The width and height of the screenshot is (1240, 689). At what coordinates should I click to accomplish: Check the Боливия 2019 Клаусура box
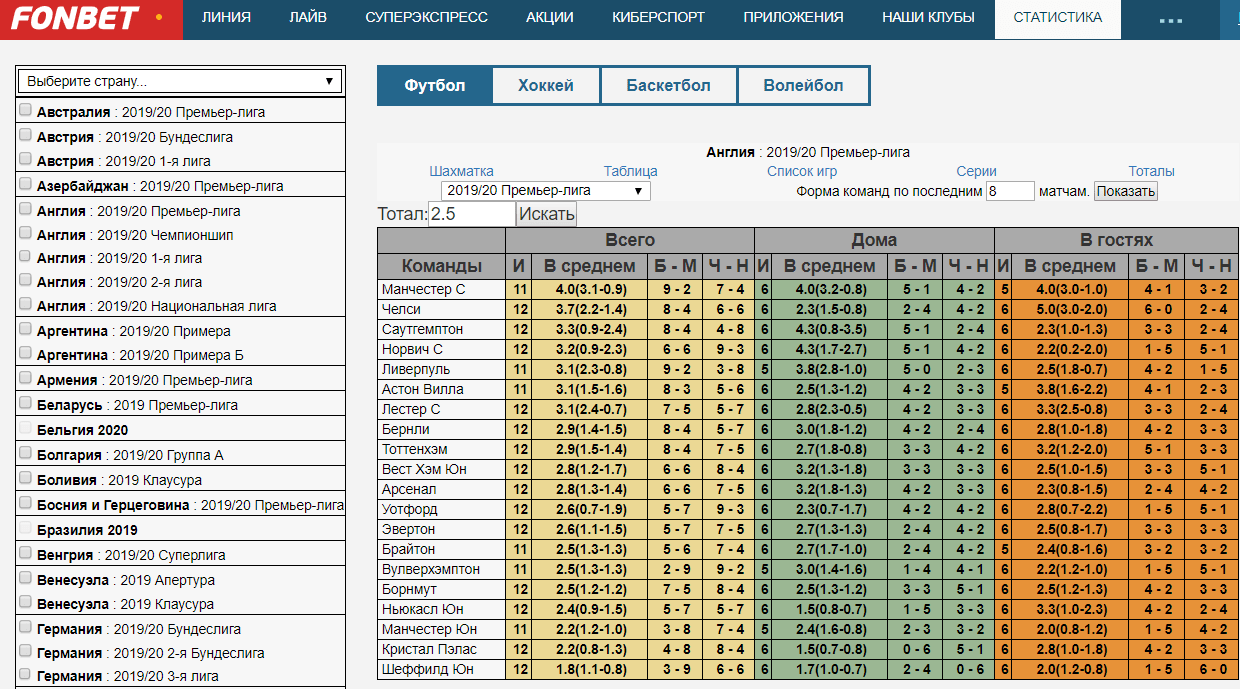25,478
